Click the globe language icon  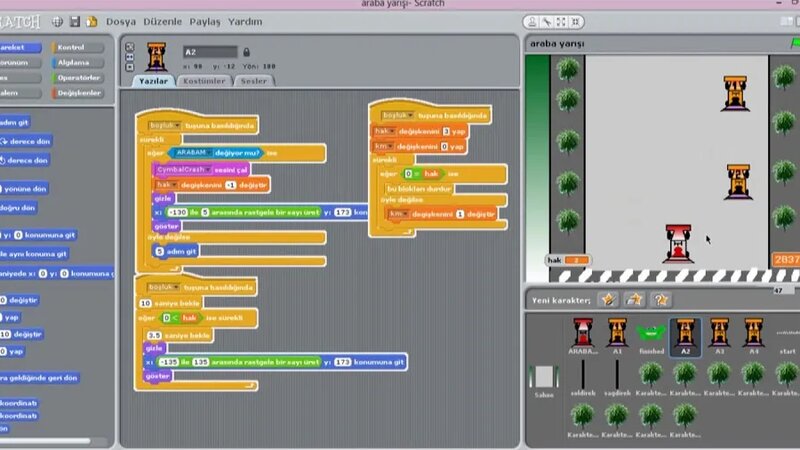(x=57, y=21)
